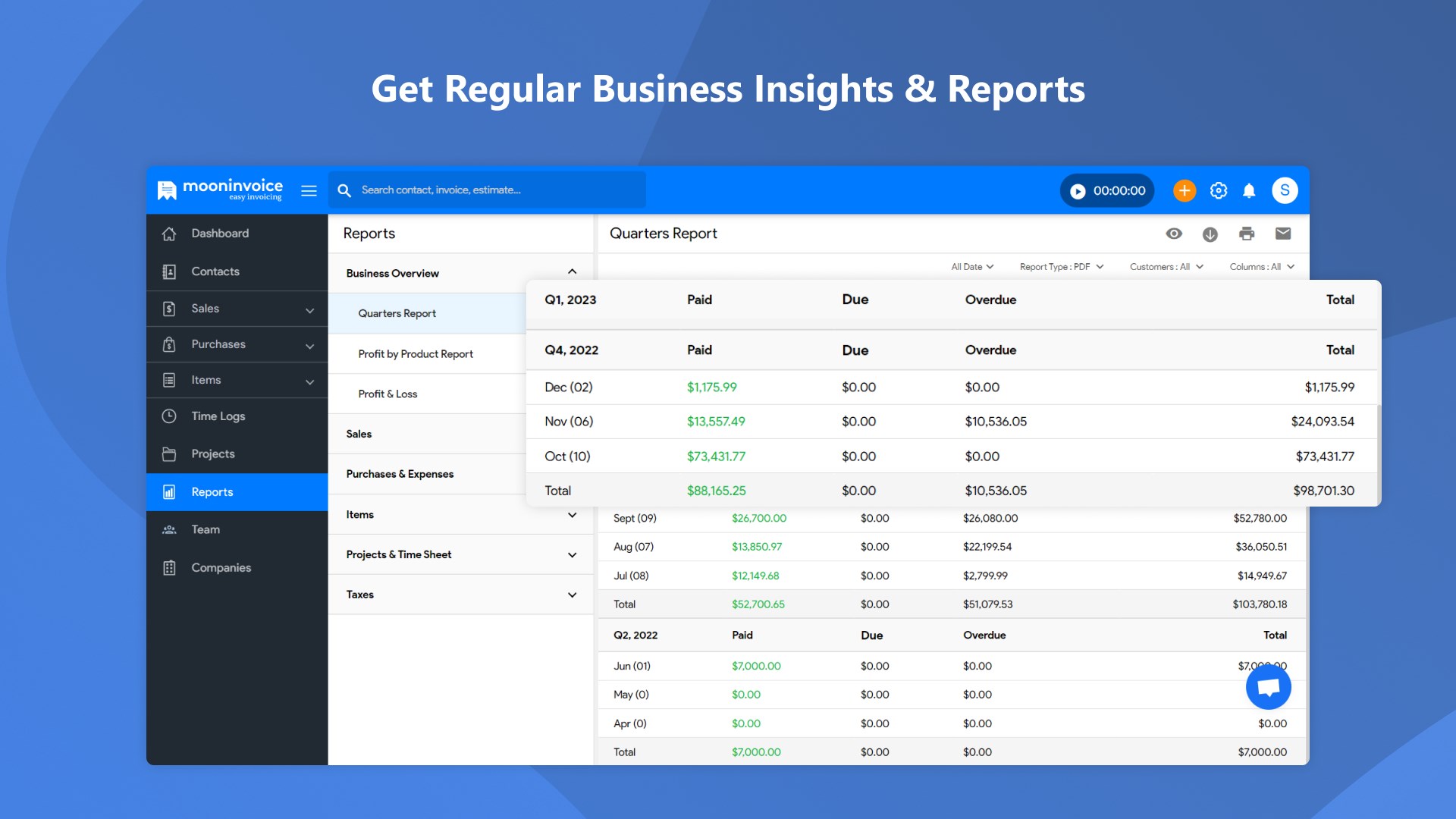Open settings gear icon in header
Image resolution: width=1456 pixels, height=819 pixels.
(x=1218, y=190)
